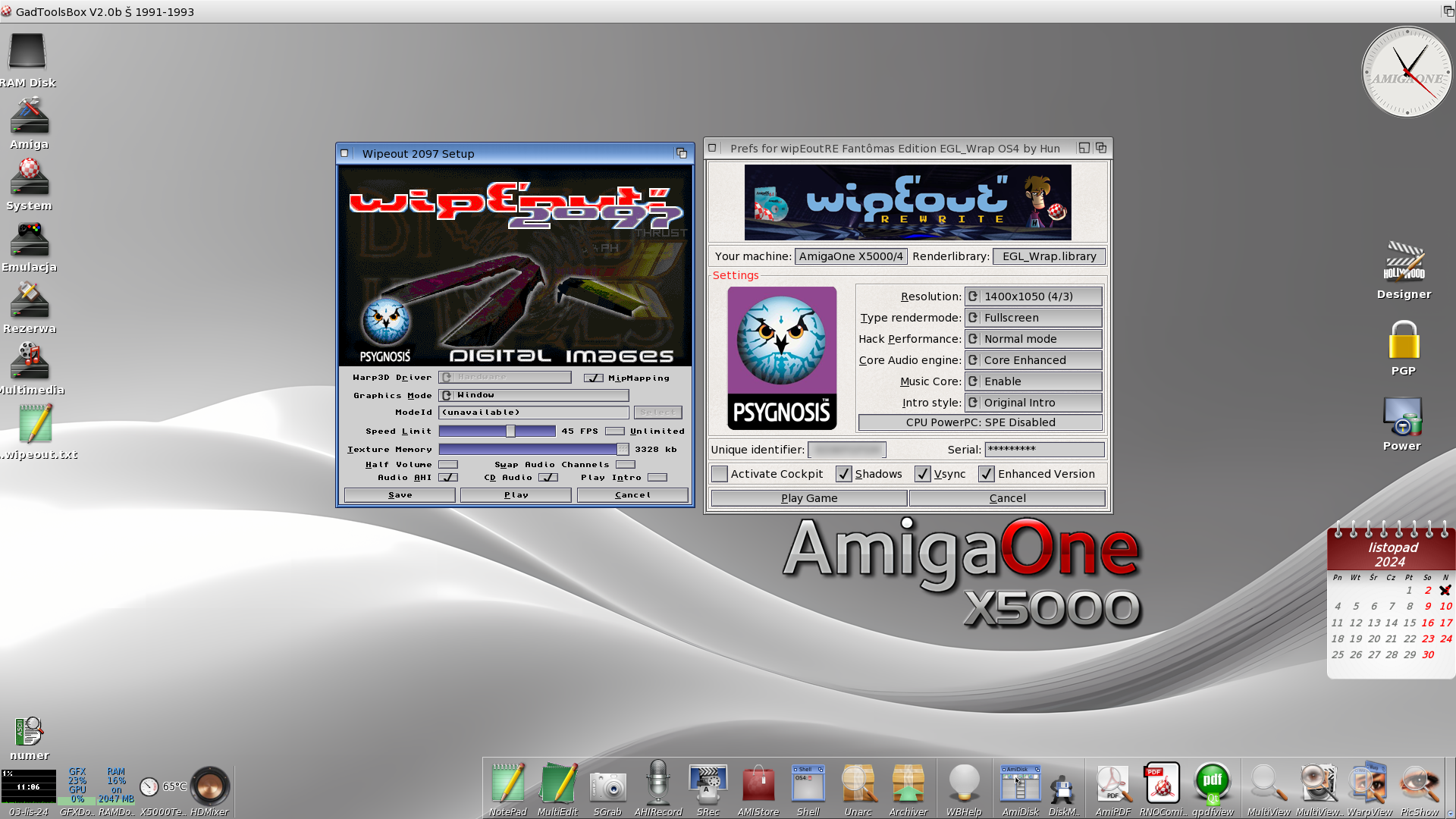Open AmiDisk from the dock
The image size is (1456, 819).
(1020, 784)
